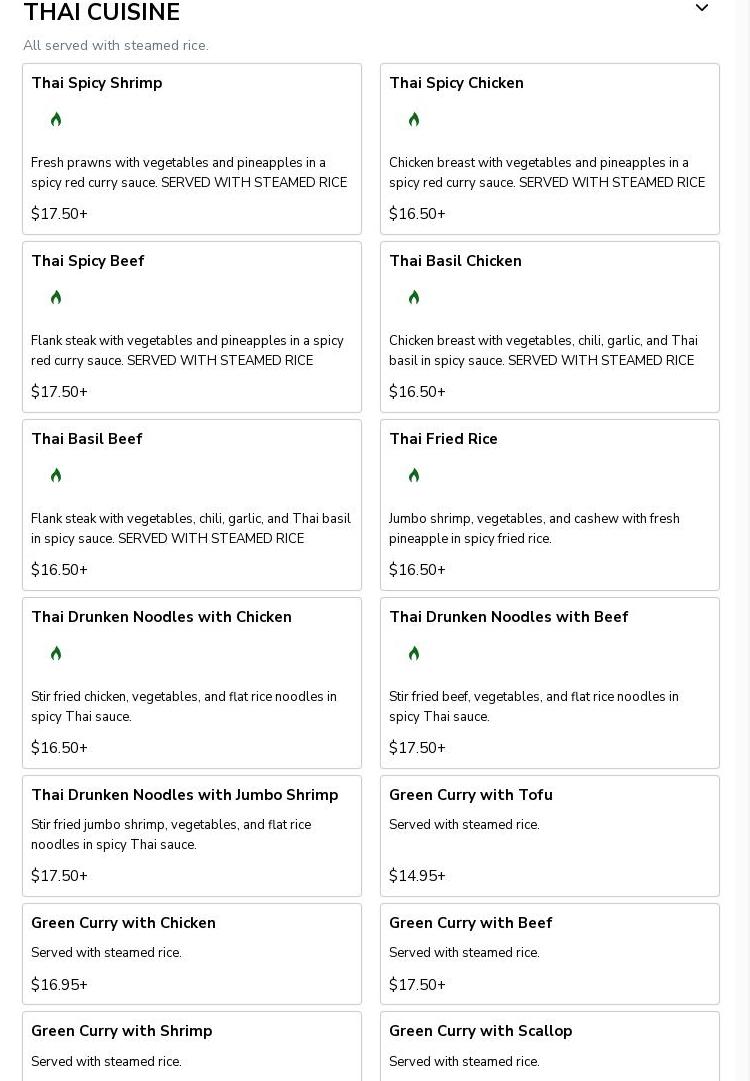Screen dimensions: 750x1081
Task: Select Green Curry with Tofu card
Action: [549, 836]
